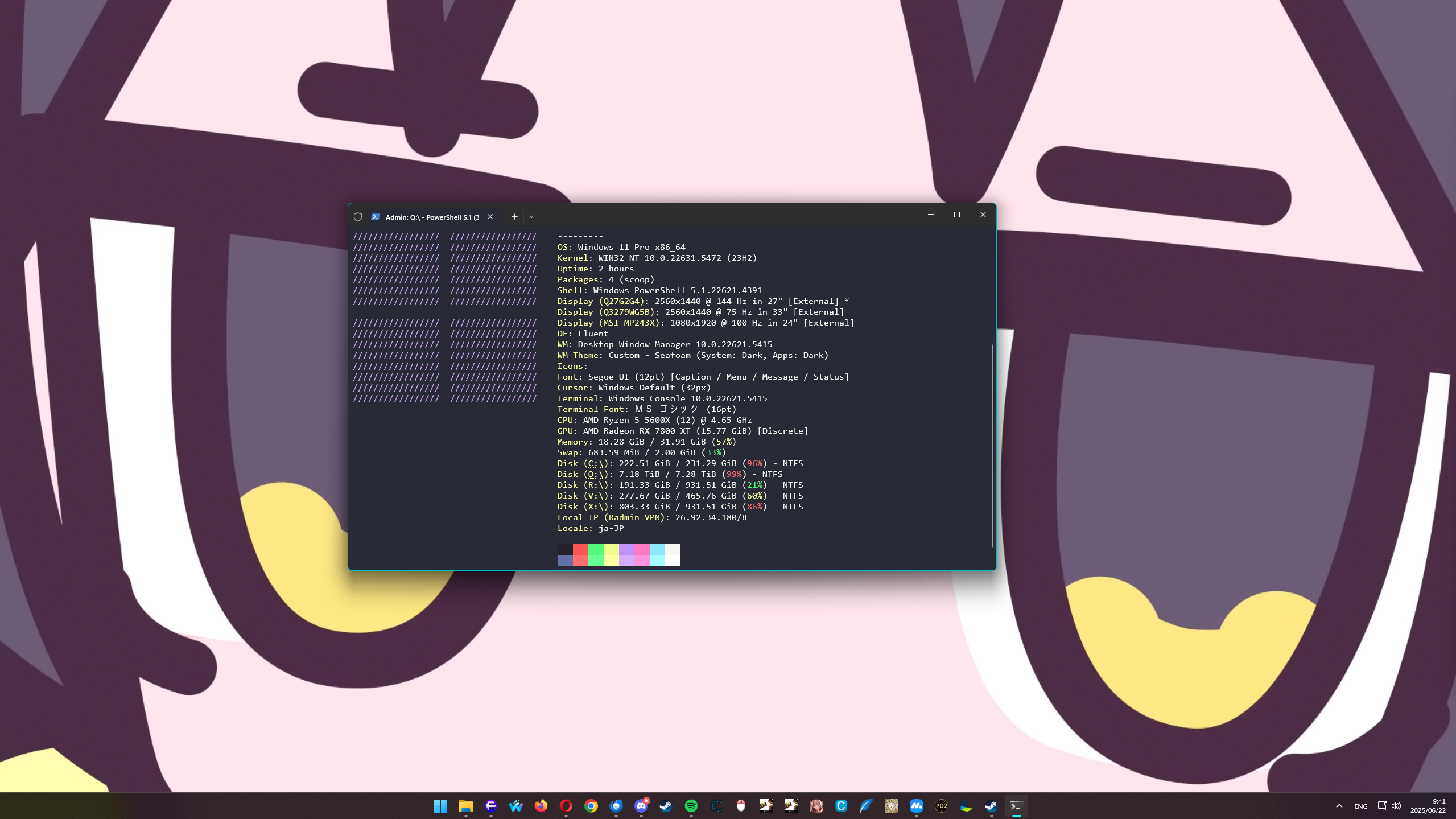Click the Steam icon next to Spotify
The height and width of the screenshot is (819, 1456).
pyautogui.click(x=666, y=806)
